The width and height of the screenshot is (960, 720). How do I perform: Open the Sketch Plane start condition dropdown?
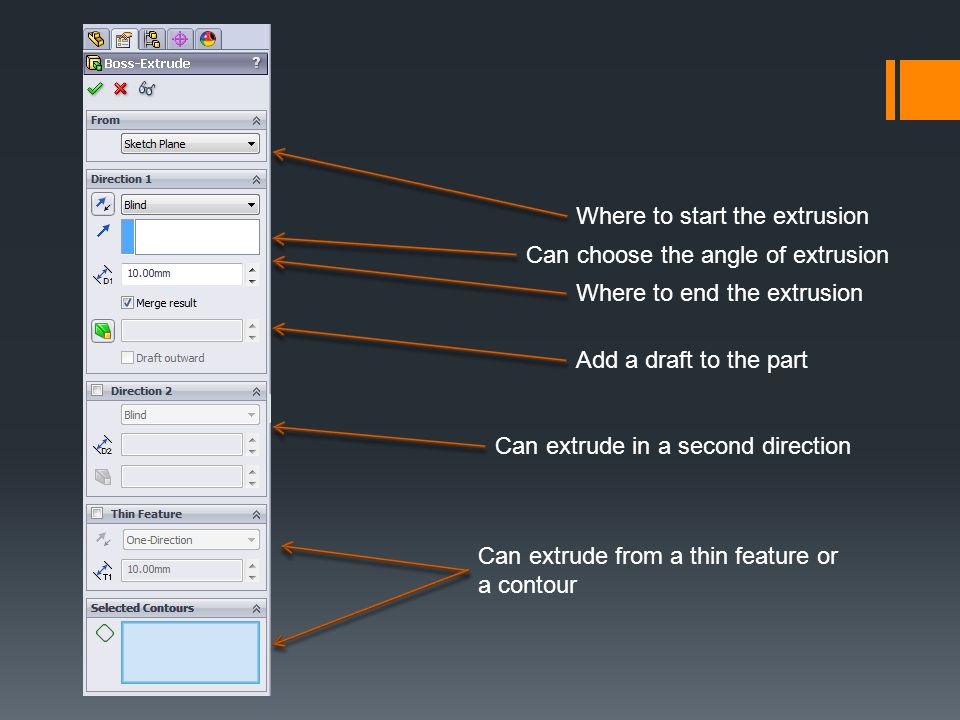(x=190, y=144)
